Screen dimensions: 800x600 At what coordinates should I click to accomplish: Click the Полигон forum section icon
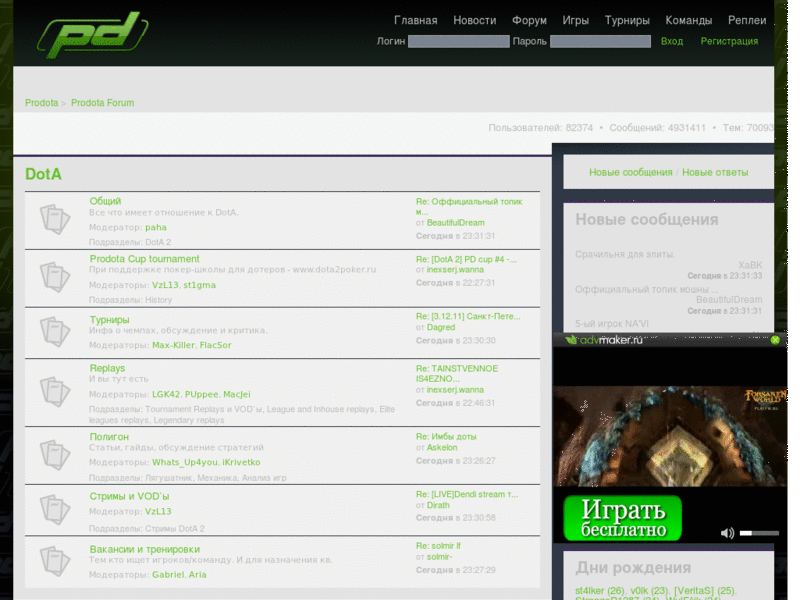coord(55,453)
